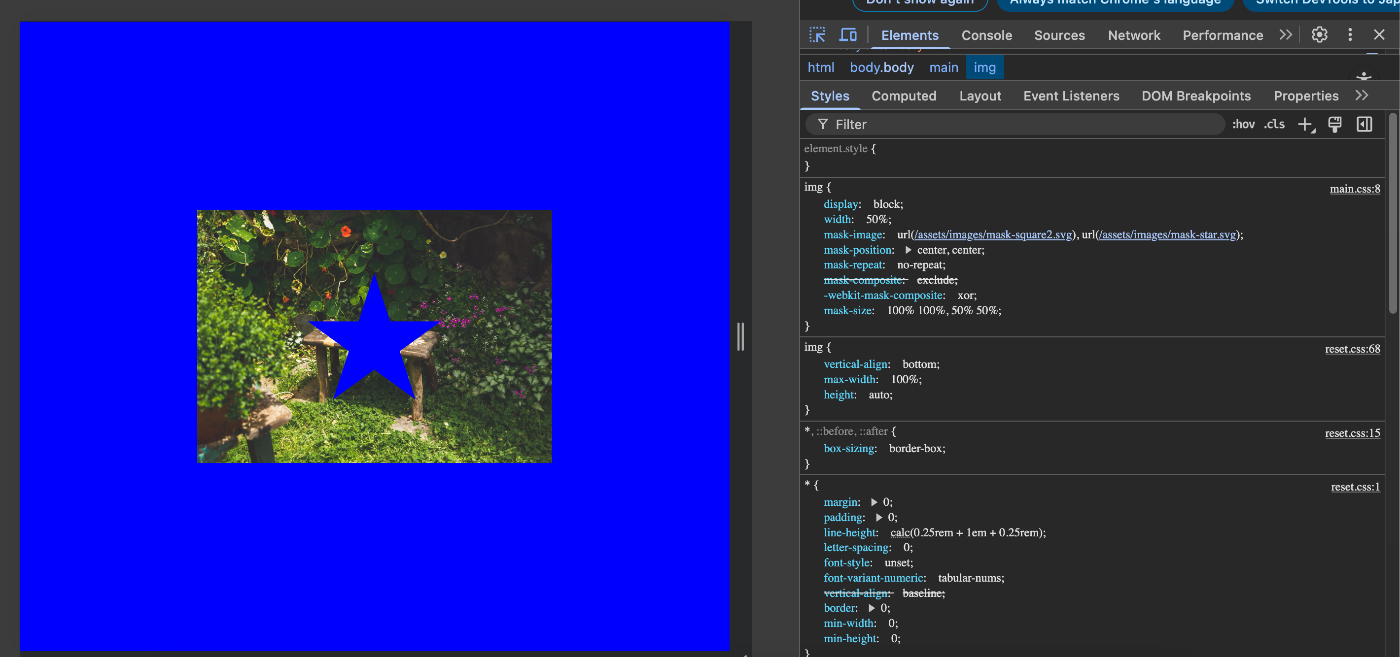Toggle the .cls element classes button

pyautogui.click(x=1274, y=124)
